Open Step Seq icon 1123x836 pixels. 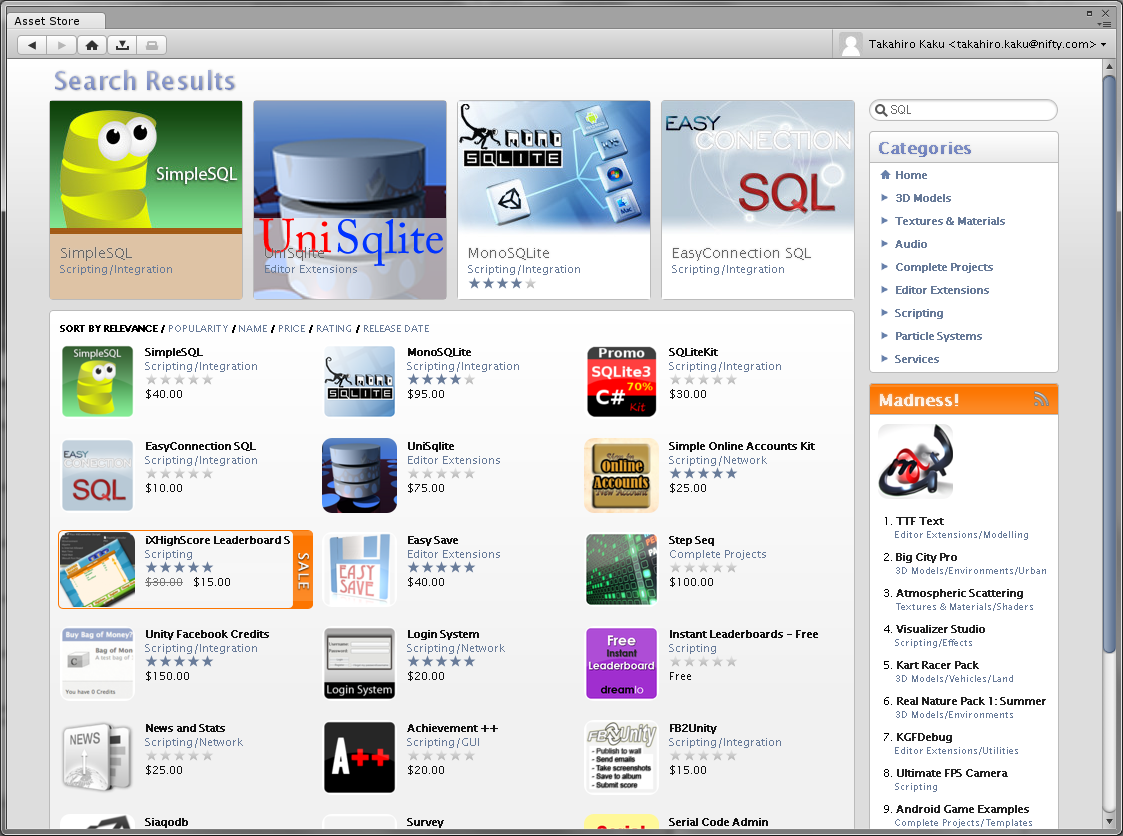[622, 570]
